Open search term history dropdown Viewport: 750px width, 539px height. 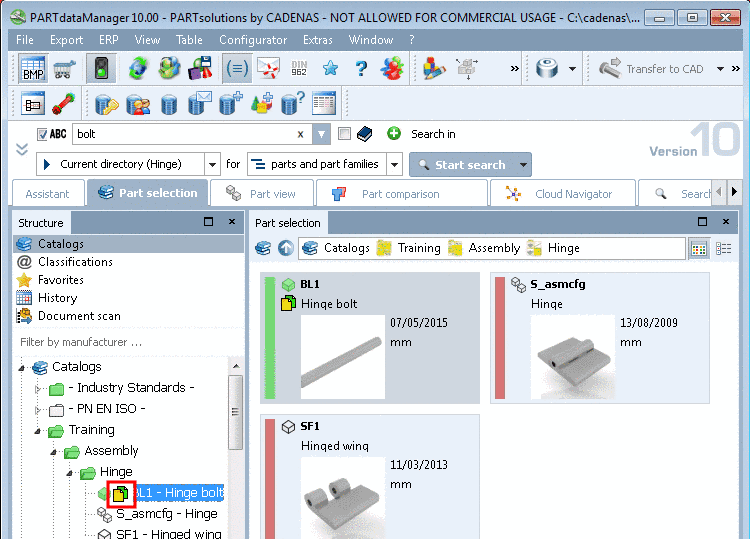pyautogui.click(x=321, y=134)
